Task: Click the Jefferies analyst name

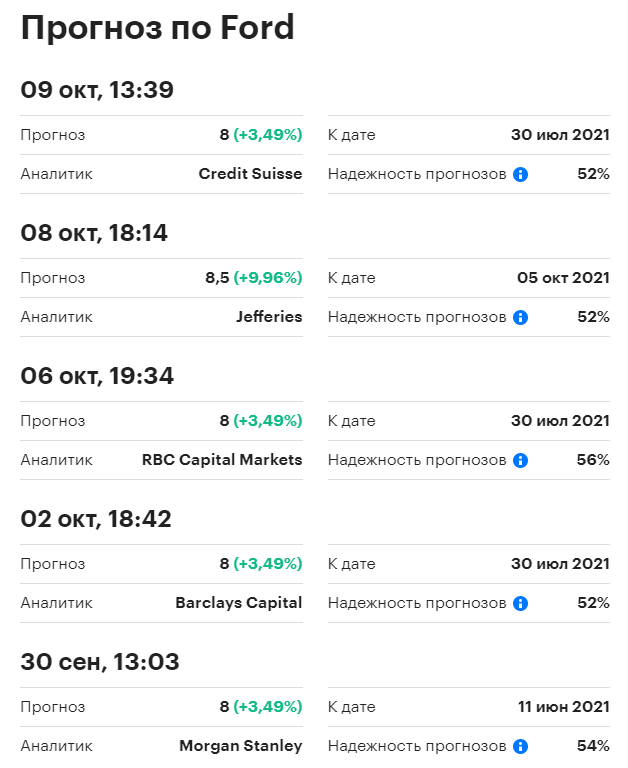Action: (x=269, y=317)
